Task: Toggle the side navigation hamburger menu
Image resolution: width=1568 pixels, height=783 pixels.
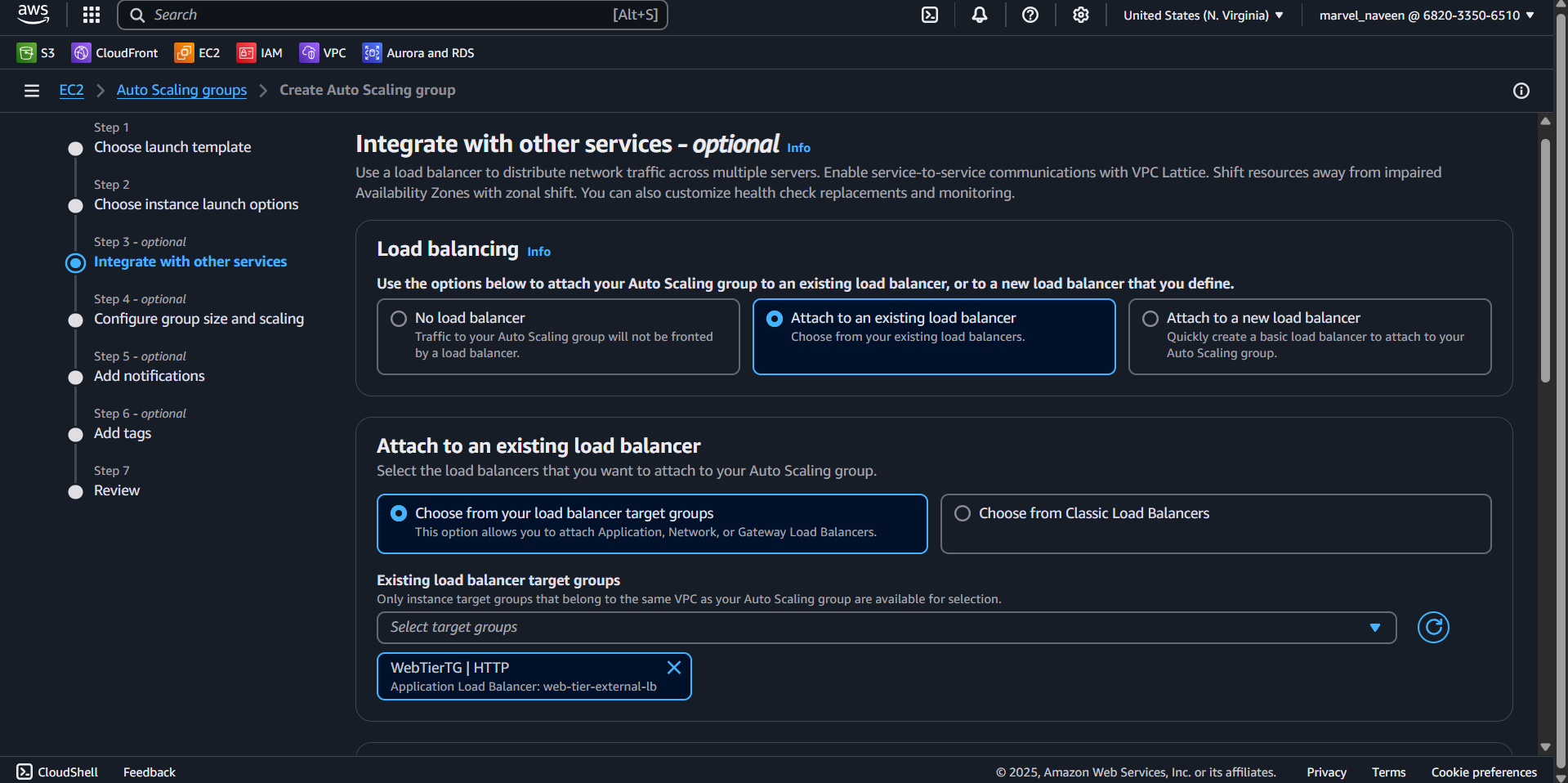Action: 32,91
